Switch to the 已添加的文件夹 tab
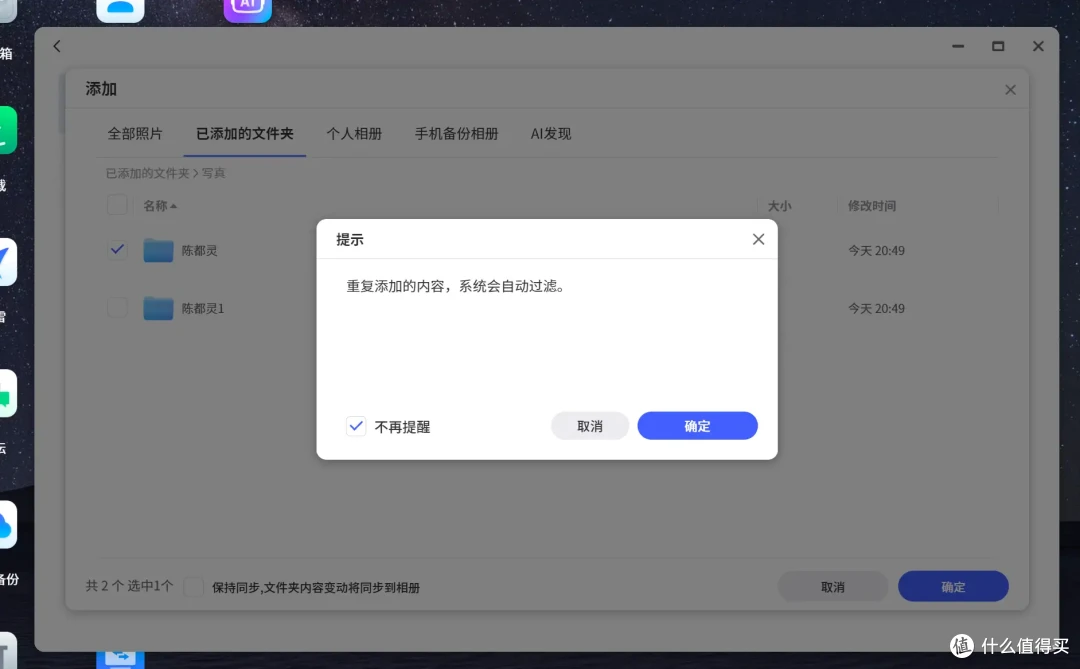The image size is (1080, 669). tap(245, 134)
